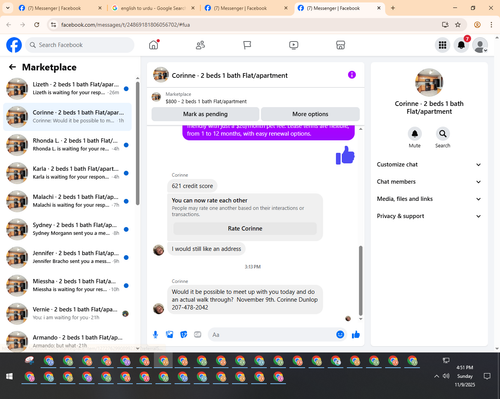Expand the Chat members section

click(x=429, y=182)
